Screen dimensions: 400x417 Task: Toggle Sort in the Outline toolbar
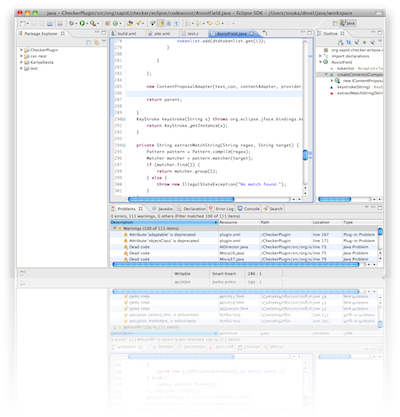(x=341, y=42)
